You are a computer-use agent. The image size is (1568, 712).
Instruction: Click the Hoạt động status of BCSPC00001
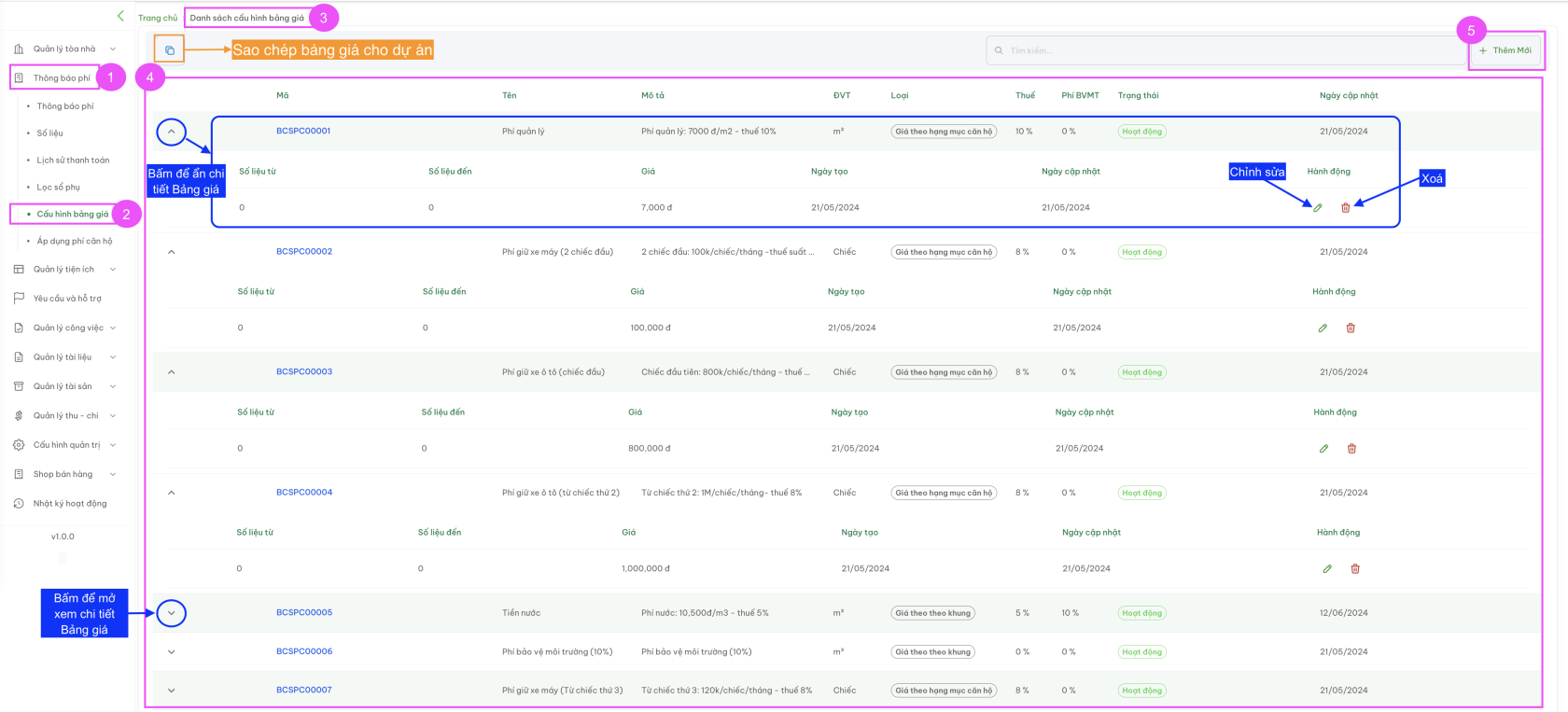point(1142,132)
